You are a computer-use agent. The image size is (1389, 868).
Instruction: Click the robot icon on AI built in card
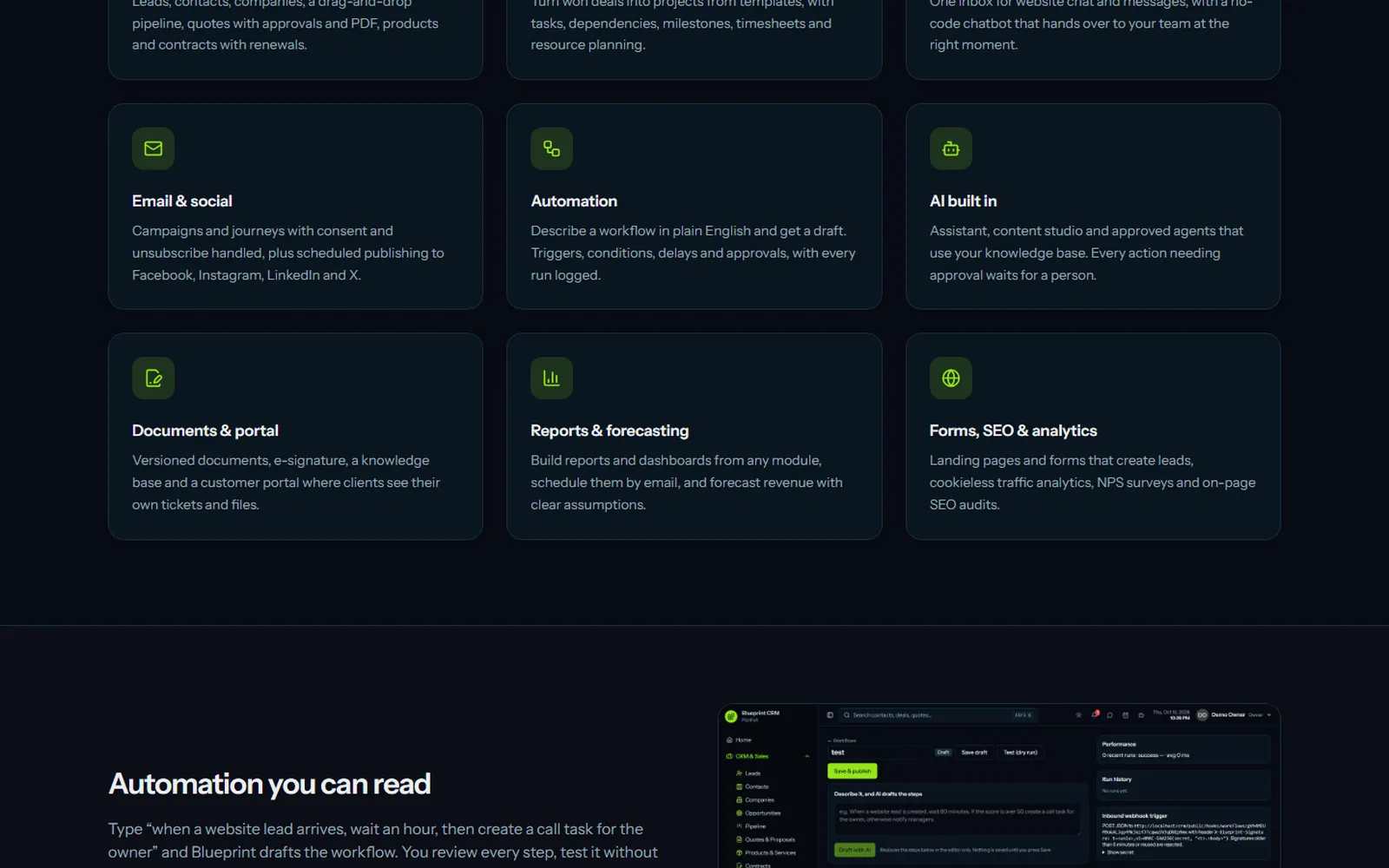(951, 148)
